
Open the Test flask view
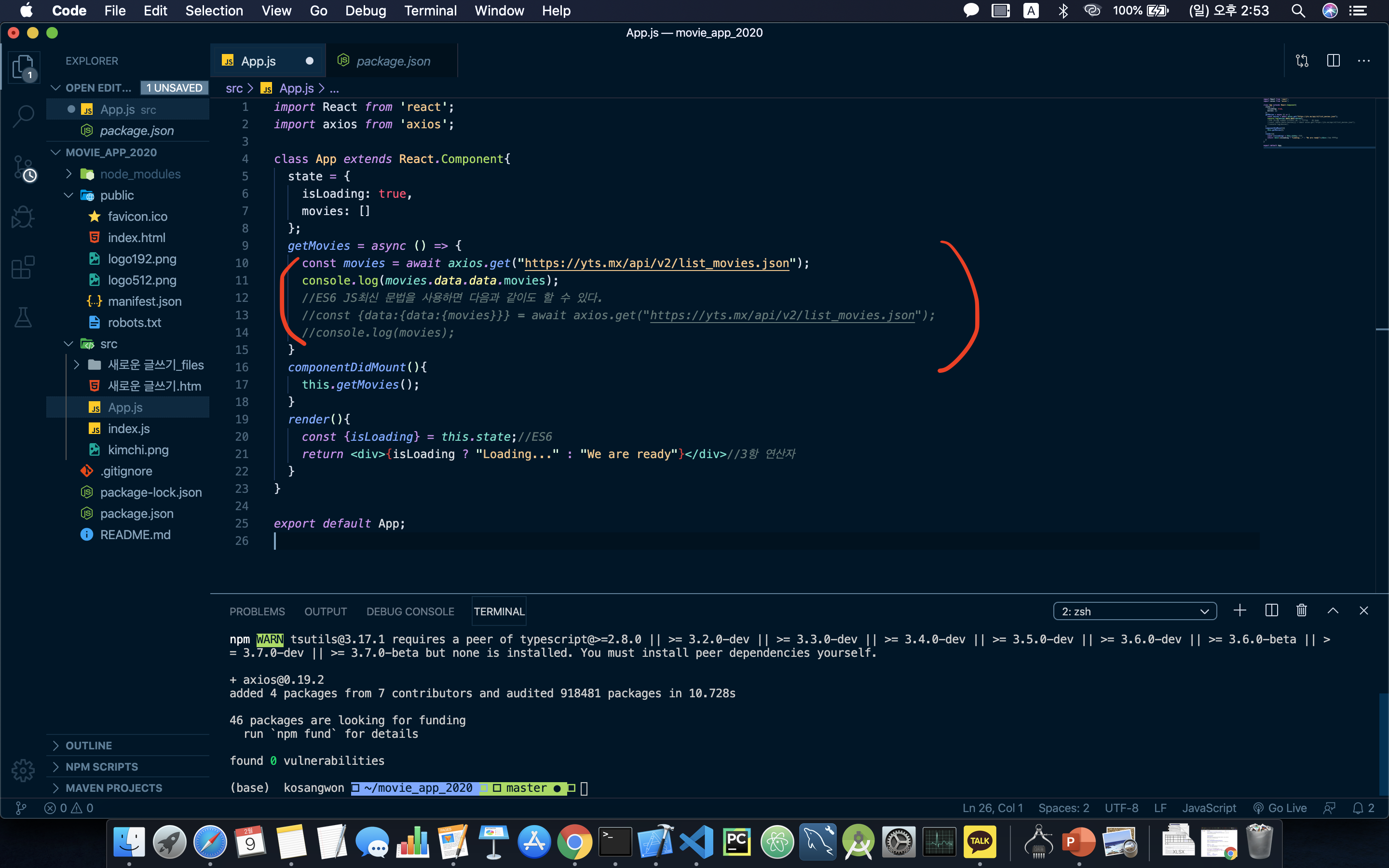click(23, 317)
